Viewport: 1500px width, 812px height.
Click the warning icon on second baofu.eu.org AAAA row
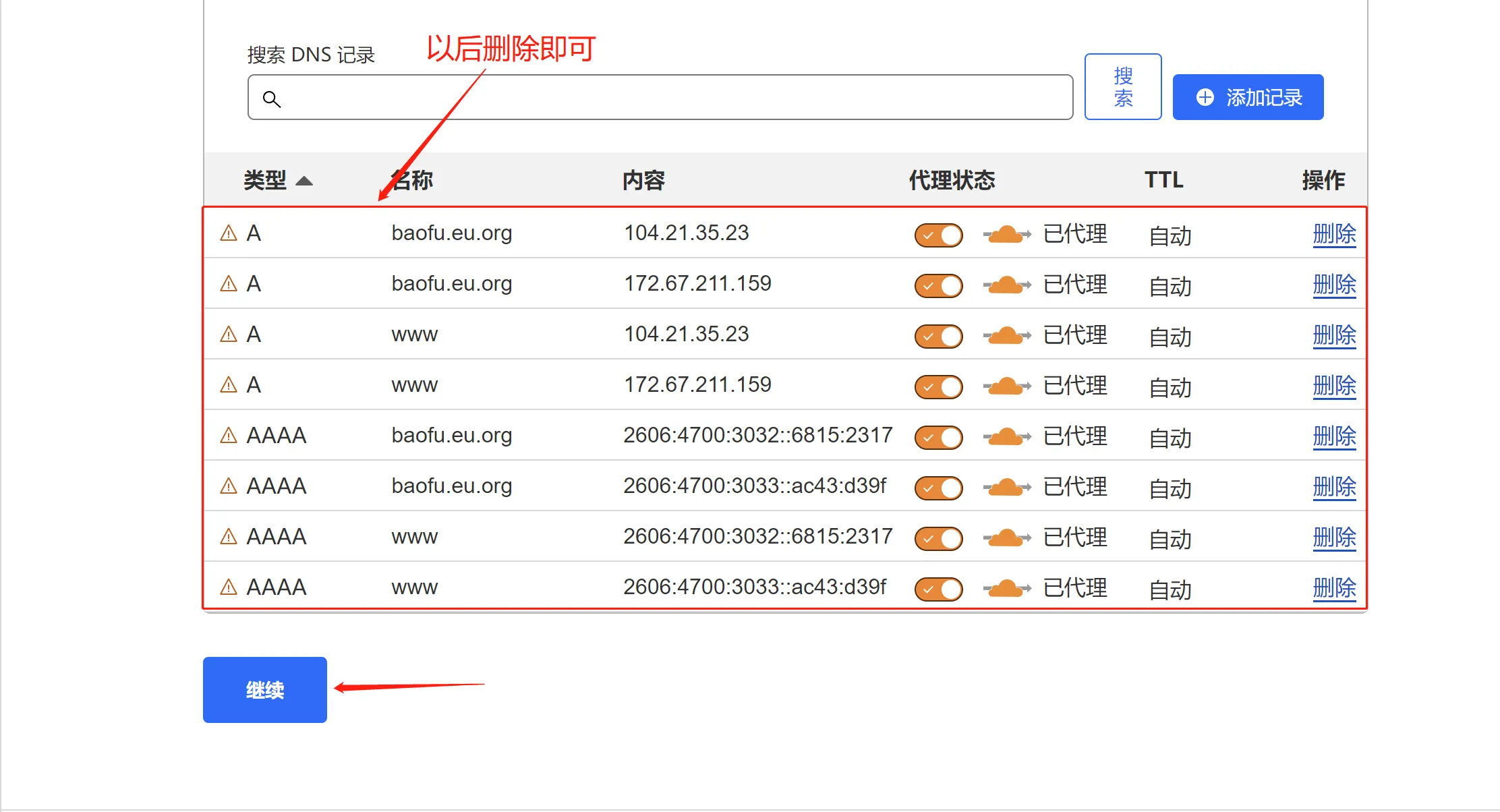pyautogui.click(x=229, y=486)
